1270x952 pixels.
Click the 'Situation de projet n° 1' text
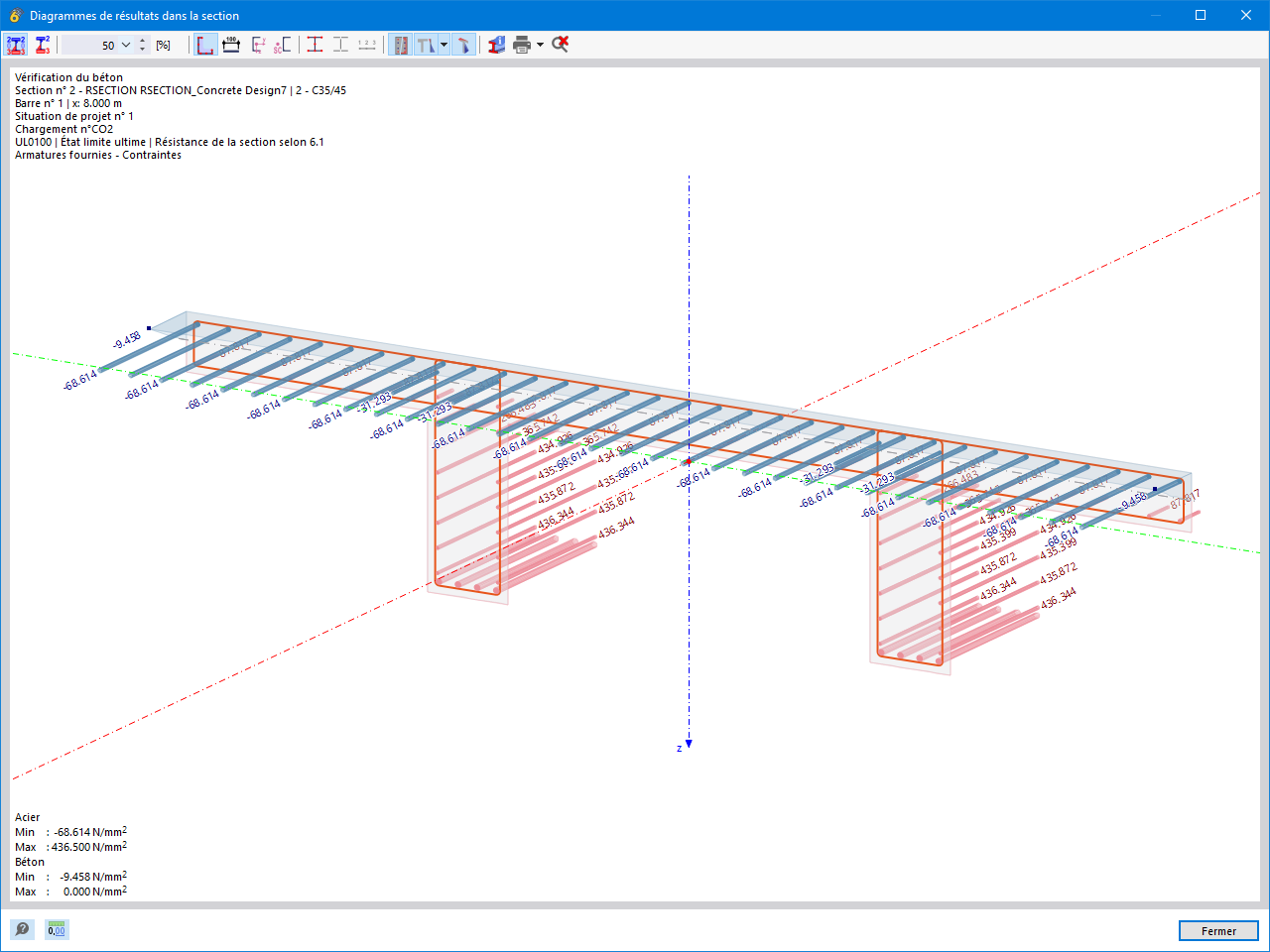[x=74, y=116]
